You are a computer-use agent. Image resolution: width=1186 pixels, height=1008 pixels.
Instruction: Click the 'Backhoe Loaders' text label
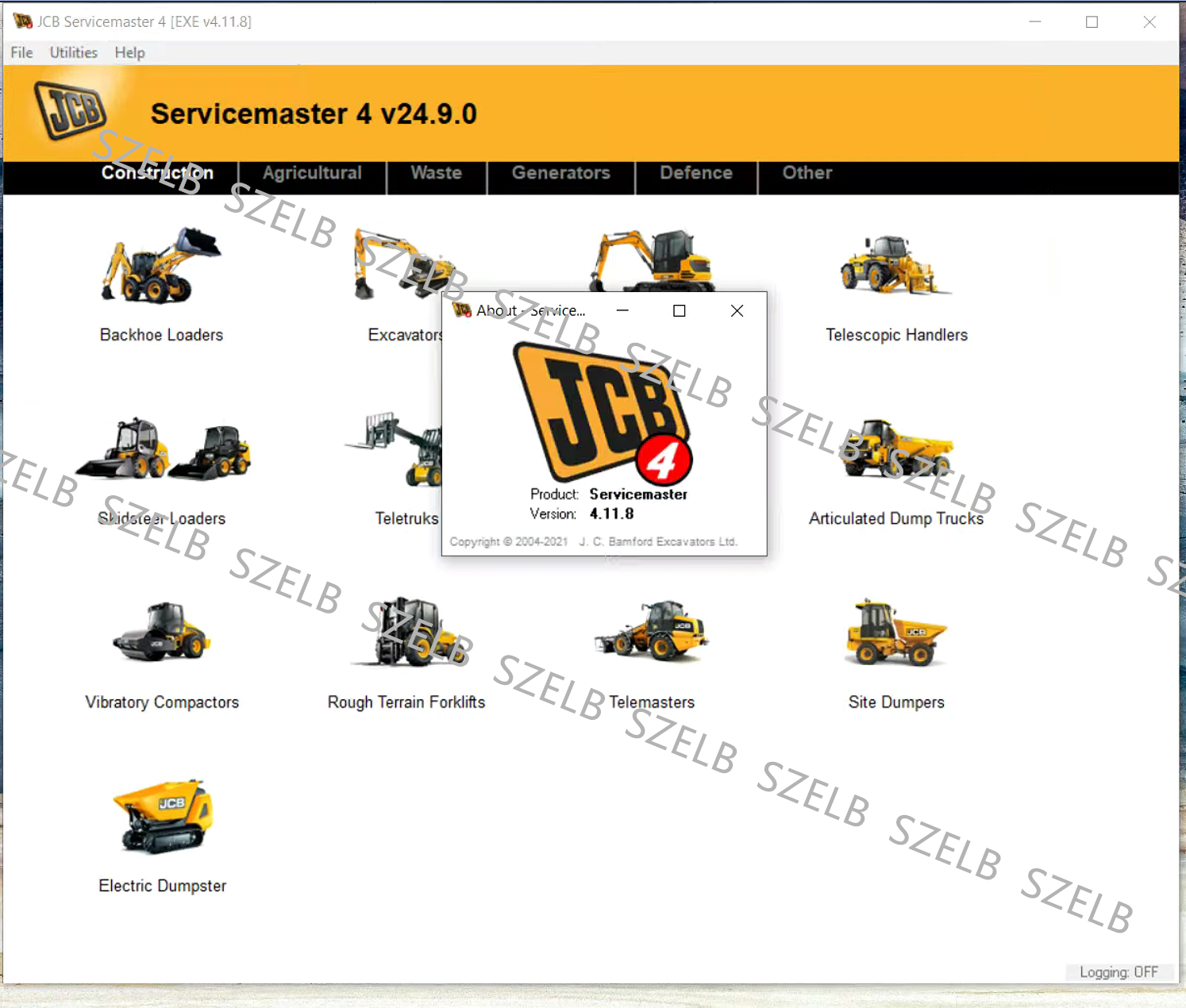click(x=161, y=335)
